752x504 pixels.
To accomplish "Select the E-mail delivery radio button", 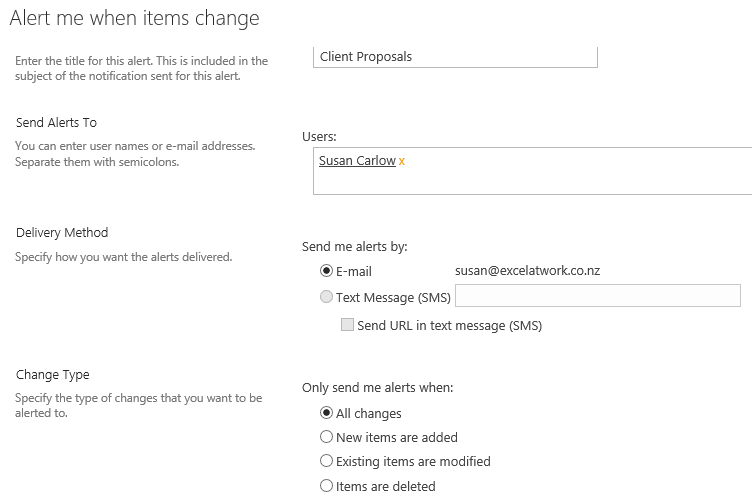I will (326, 271).
